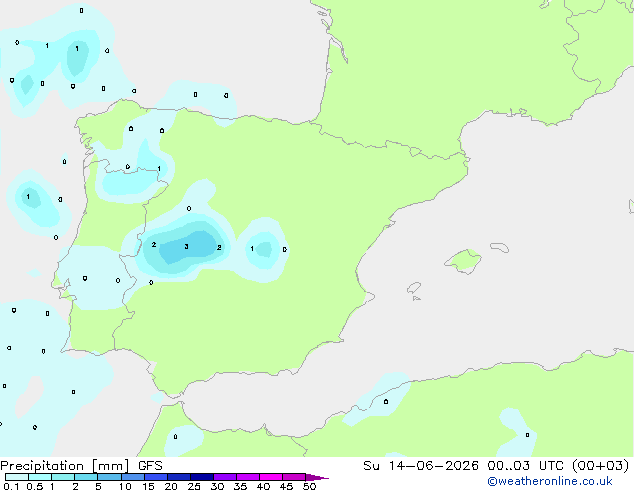Pick the lightest cyan 0.1 mm legend swatch

(17, 477)
